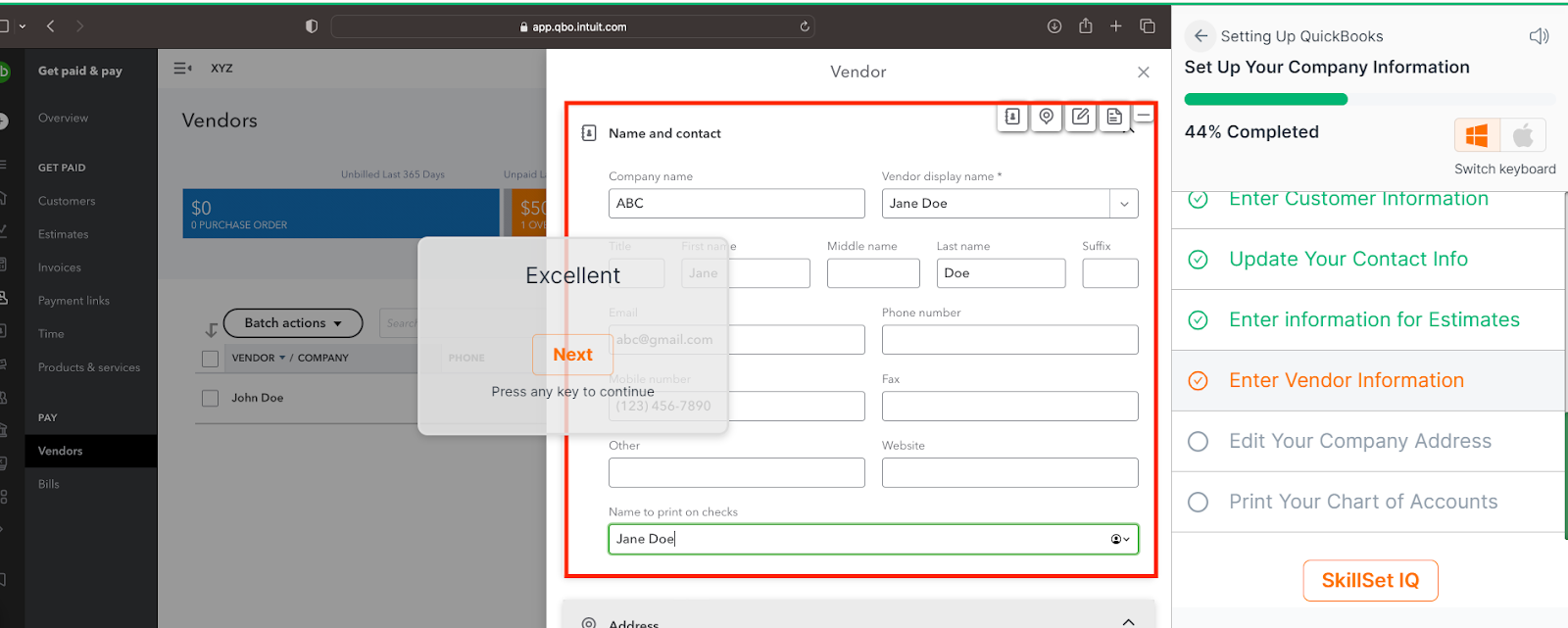The height and width of the screenshot is (628, 1568).
Task: Click the minus icon on floating toolbar
Action: click(1143, 115)
